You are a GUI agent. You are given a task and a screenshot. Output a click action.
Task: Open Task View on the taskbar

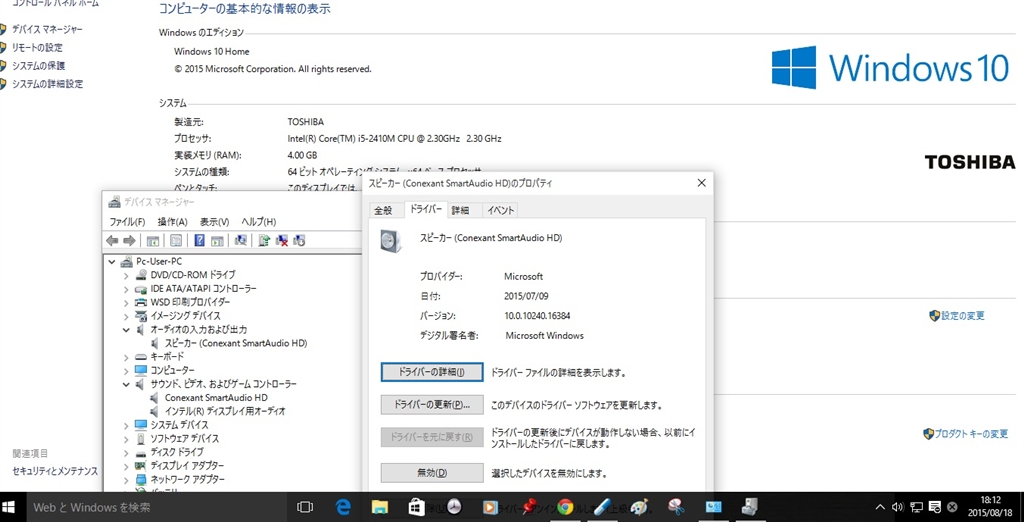(305, 507)
